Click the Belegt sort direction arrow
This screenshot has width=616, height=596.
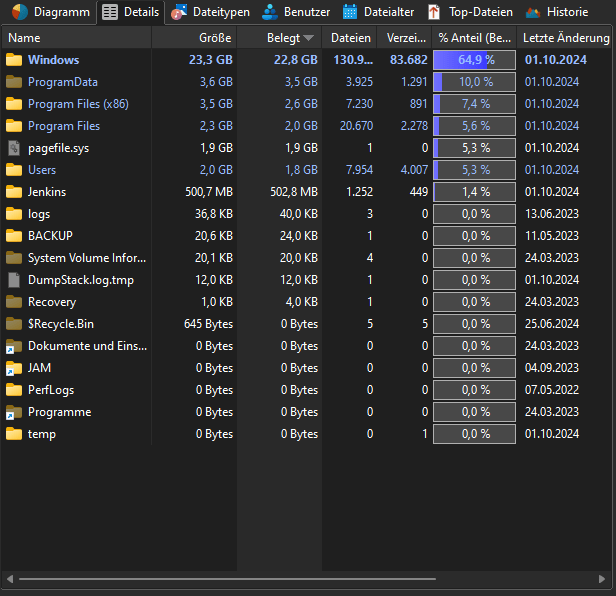click(309, 38)
